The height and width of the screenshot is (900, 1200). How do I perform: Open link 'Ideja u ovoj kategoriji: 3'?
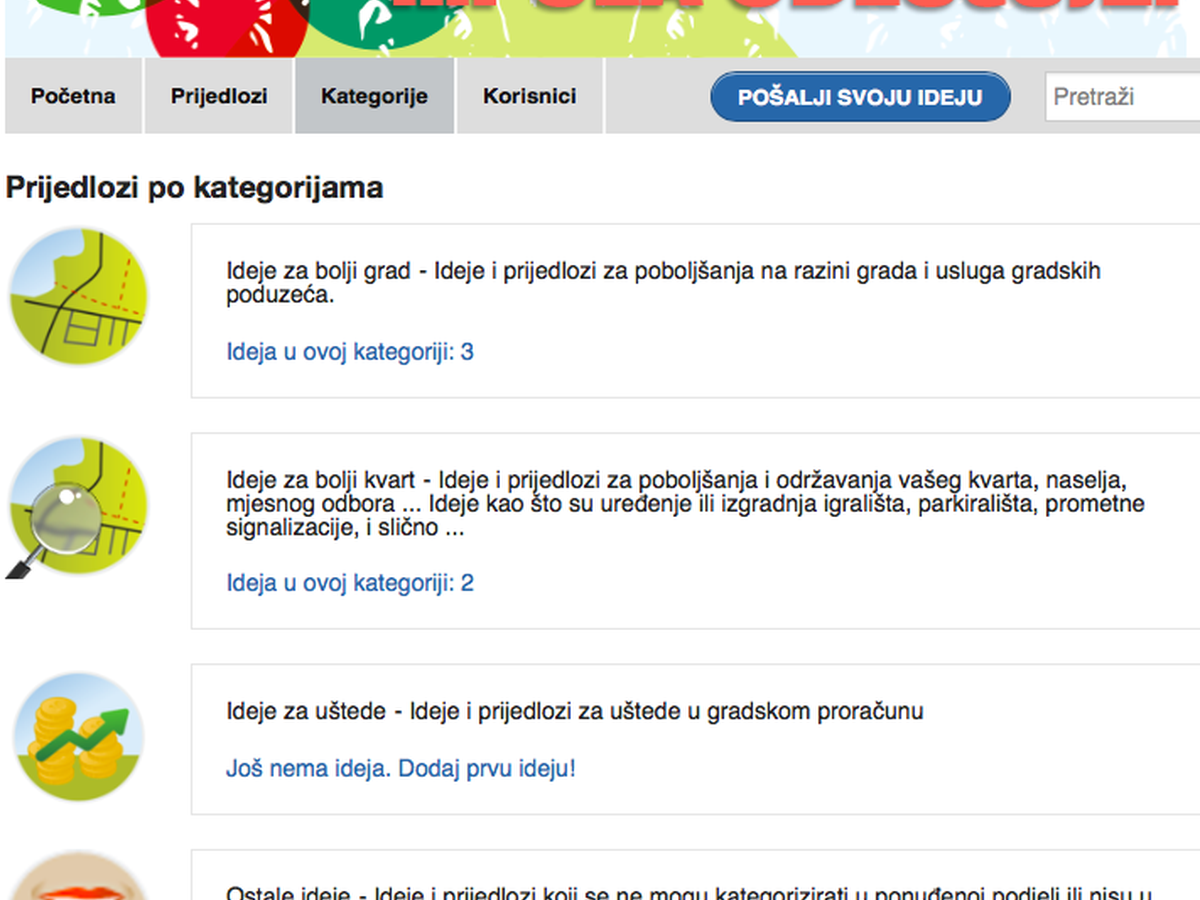350,352
